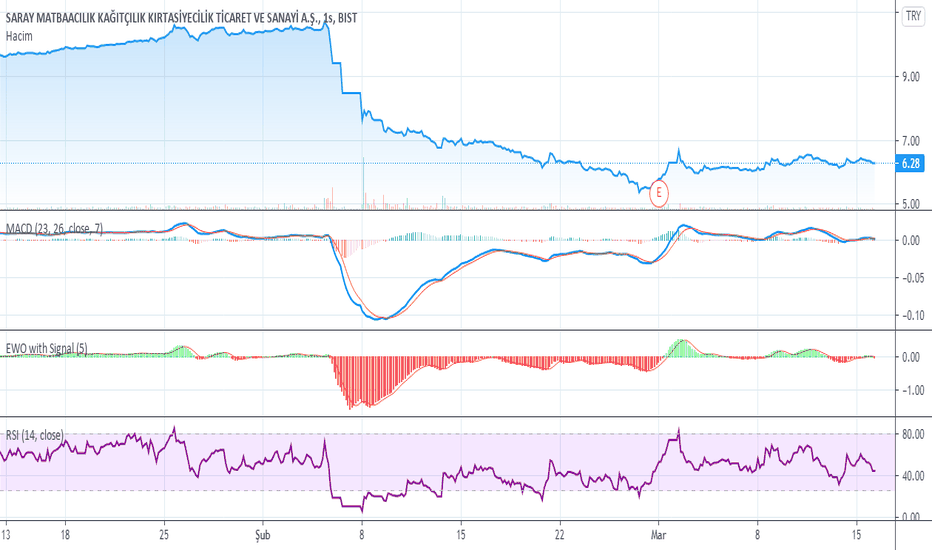Select the RSI (14, close) legend
Screen dimensions: 932x550
coord(34,435)
